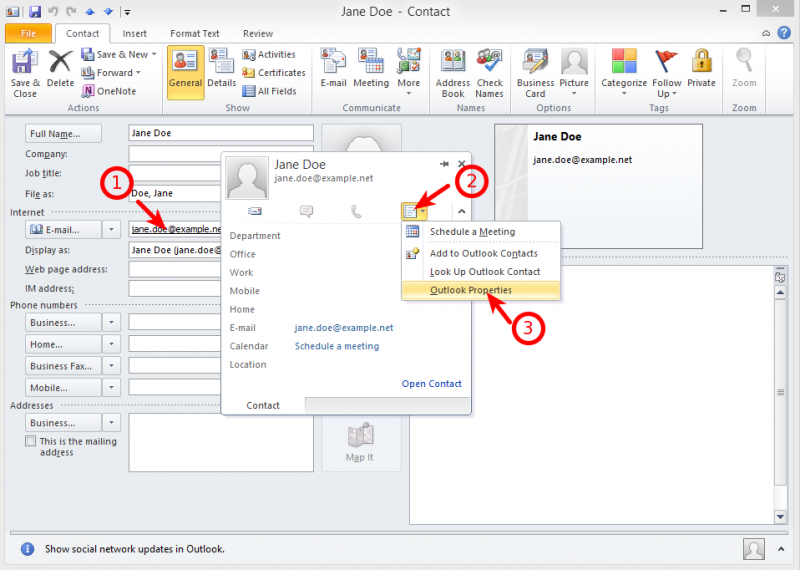This screenshot has width=800, height=570.
Task: Show All Fields view
Action: pos(269,91)
